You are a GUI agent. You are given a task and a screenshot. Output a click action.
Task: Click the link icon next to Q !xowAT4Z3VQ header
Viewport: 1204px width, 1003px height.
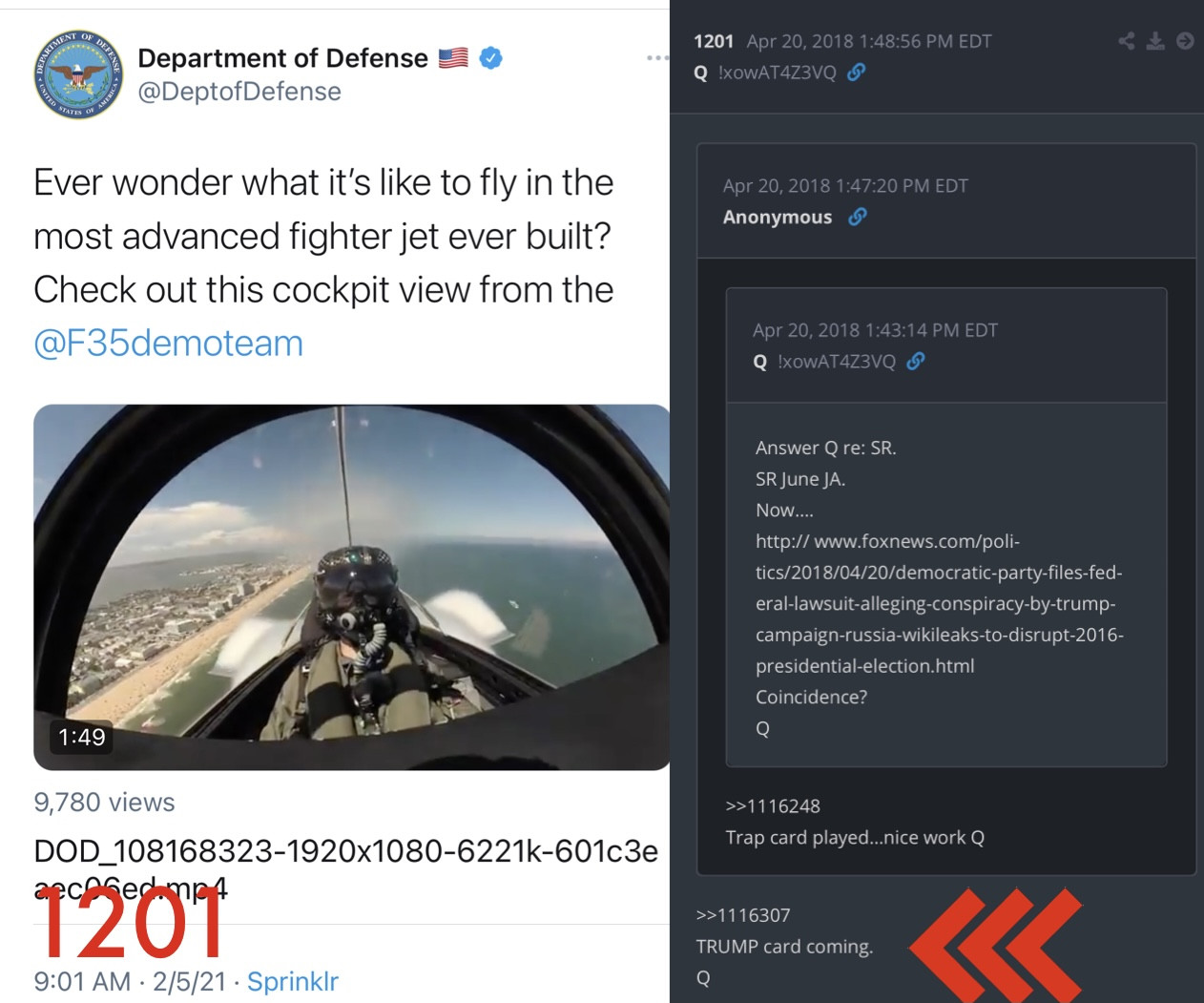click(x=857, y=73)
